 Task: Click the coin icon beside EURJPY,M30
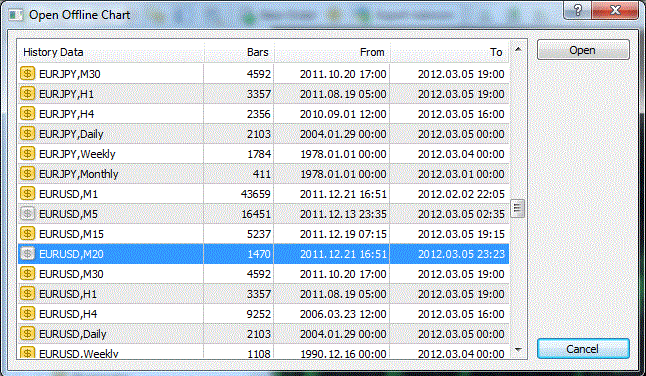pos(27,74)
